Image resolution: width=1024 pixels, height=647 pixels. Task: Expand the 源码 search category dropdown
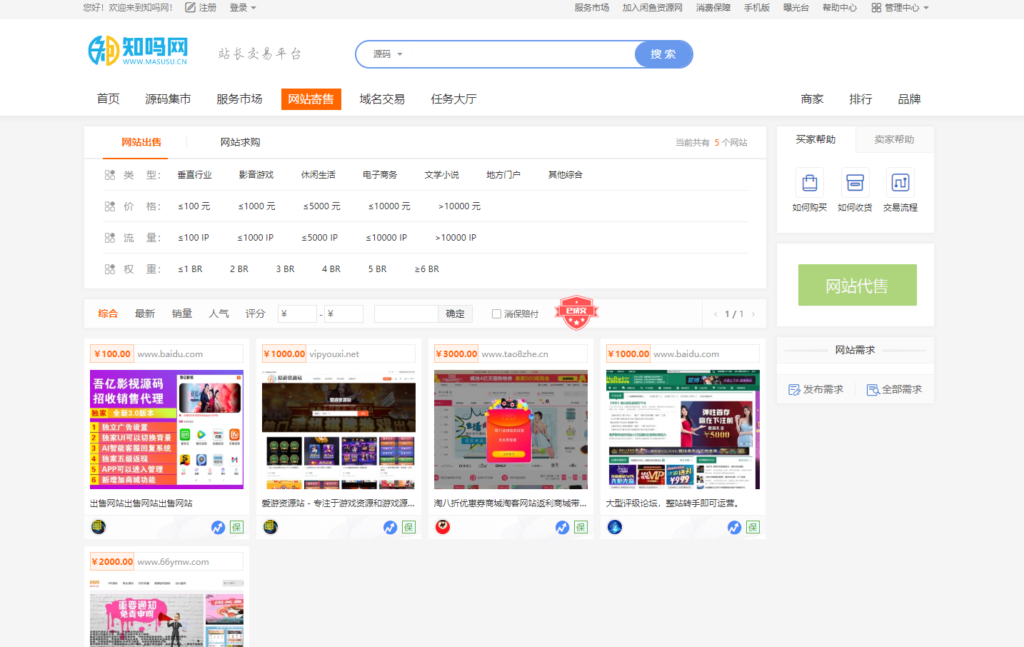(388, 54)
